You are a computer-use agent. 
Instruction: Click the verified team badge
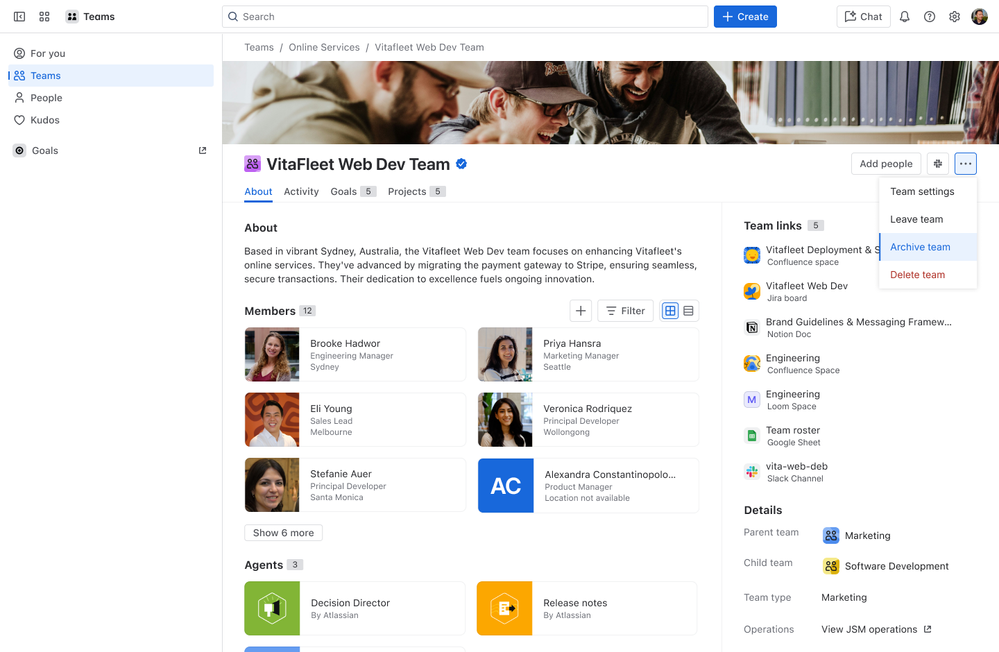tap(461, 164)
